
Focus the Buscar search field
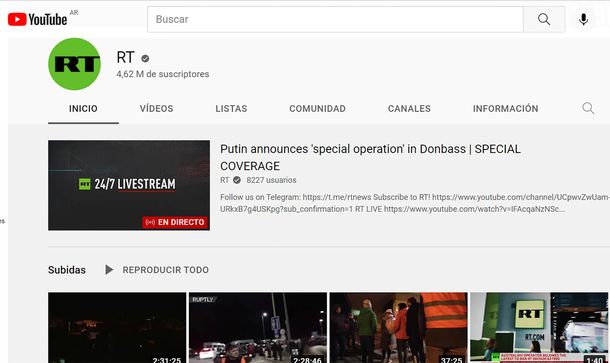point(335,19)
